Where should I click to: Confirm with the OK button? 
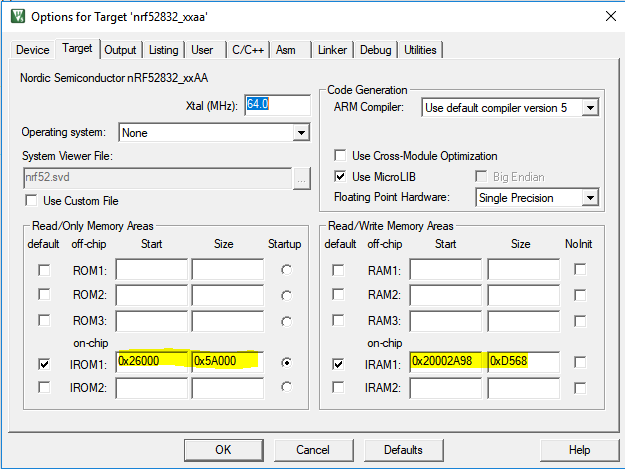tap(224, 450)
